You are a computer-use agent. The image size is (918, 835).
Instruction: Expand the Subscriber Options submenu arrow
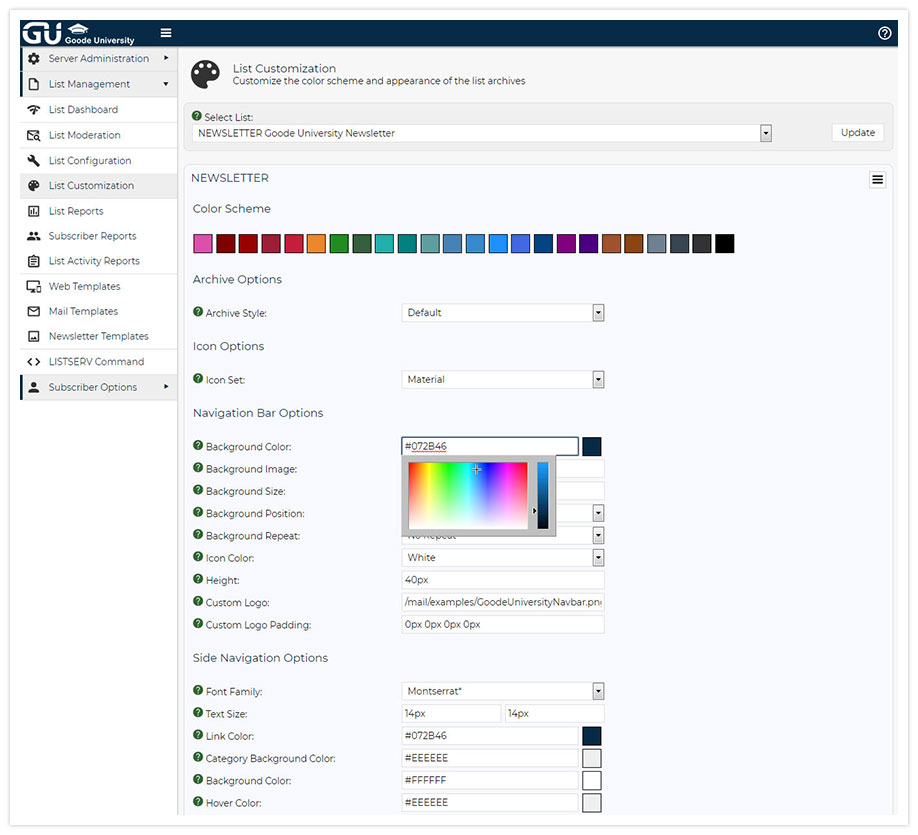tap(166, 386)
